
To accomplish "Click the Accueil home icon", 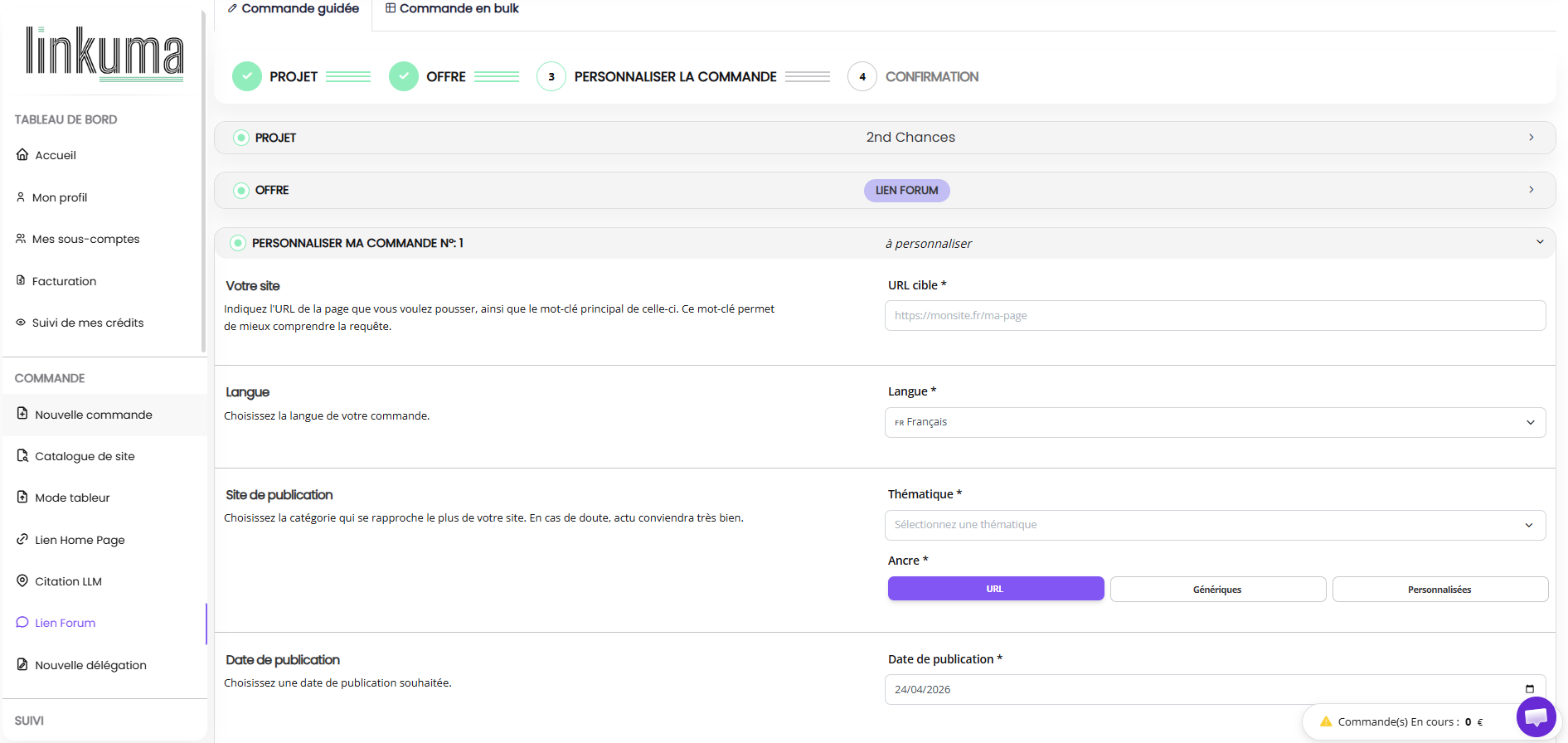I will coord(22,155).
